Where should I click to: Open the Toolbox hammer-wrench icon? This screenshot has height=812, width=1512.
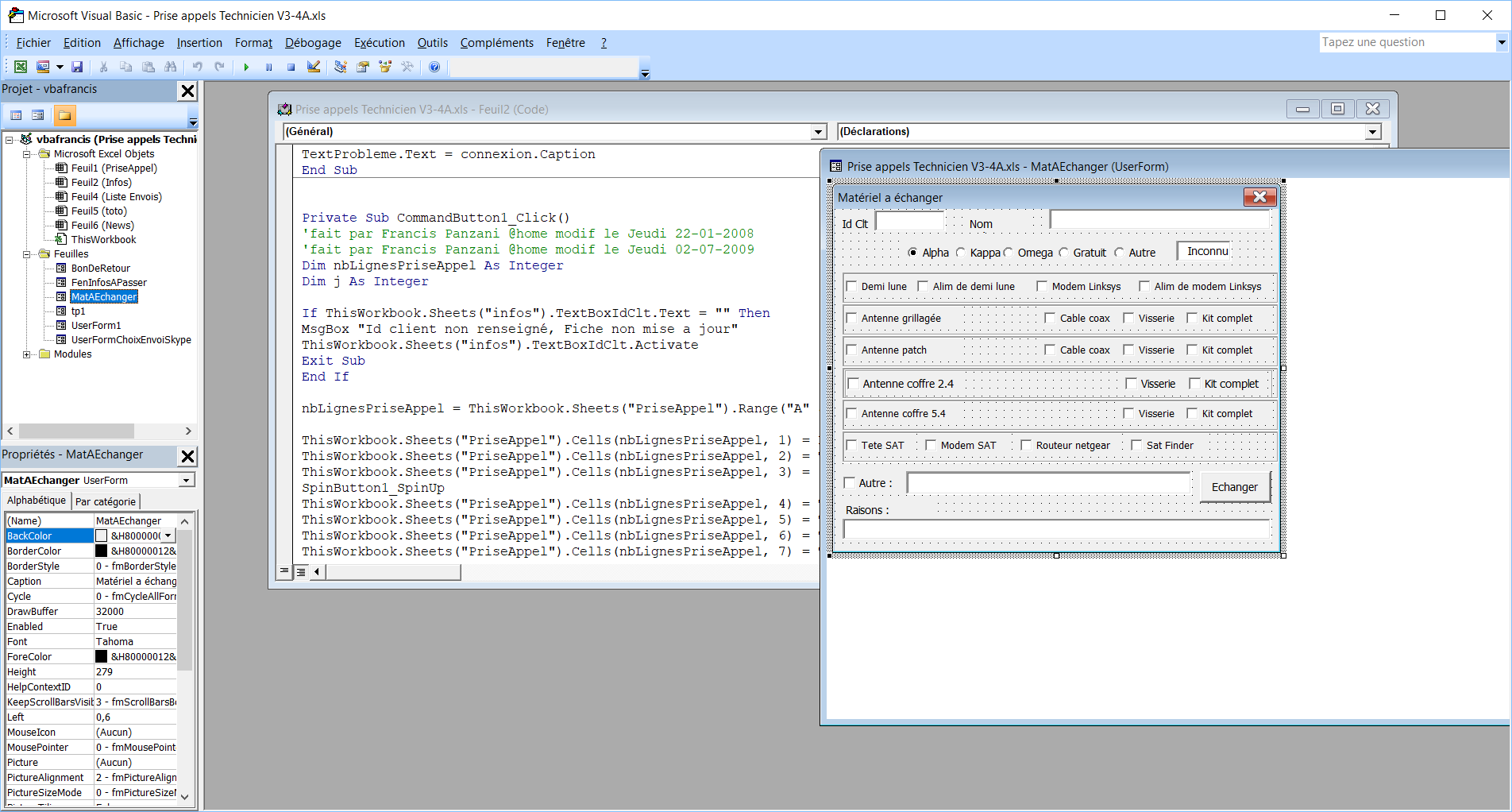407,67
